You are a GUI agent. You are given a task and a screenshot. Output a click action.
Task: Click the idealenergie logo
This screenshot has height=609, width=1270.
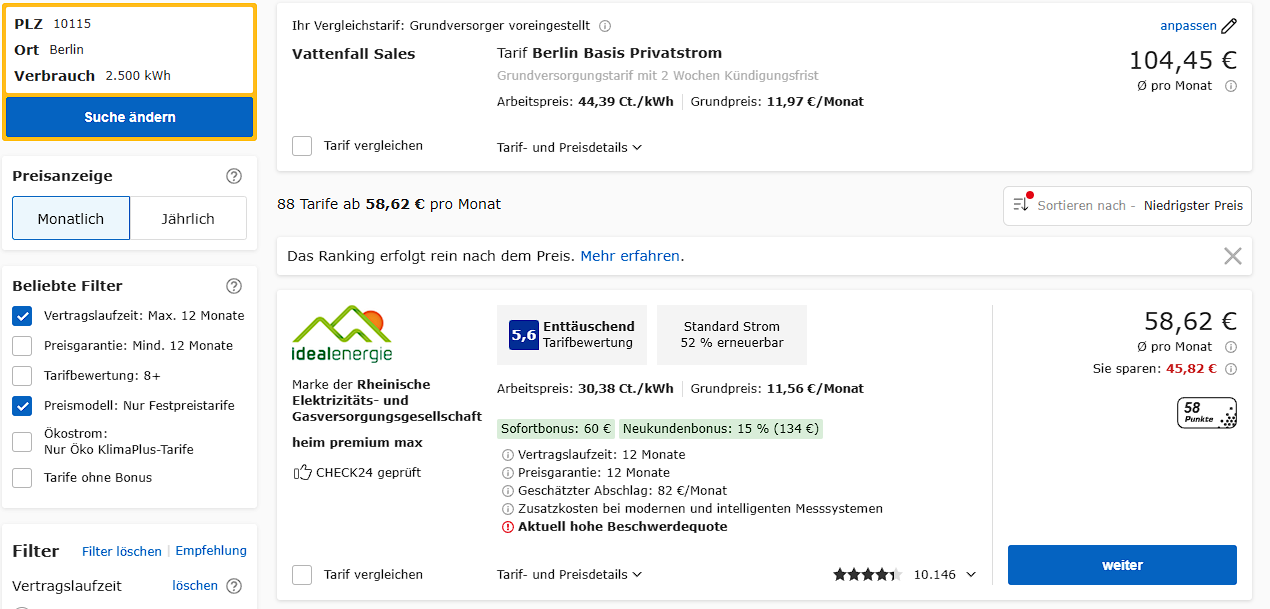click(342, 333)
